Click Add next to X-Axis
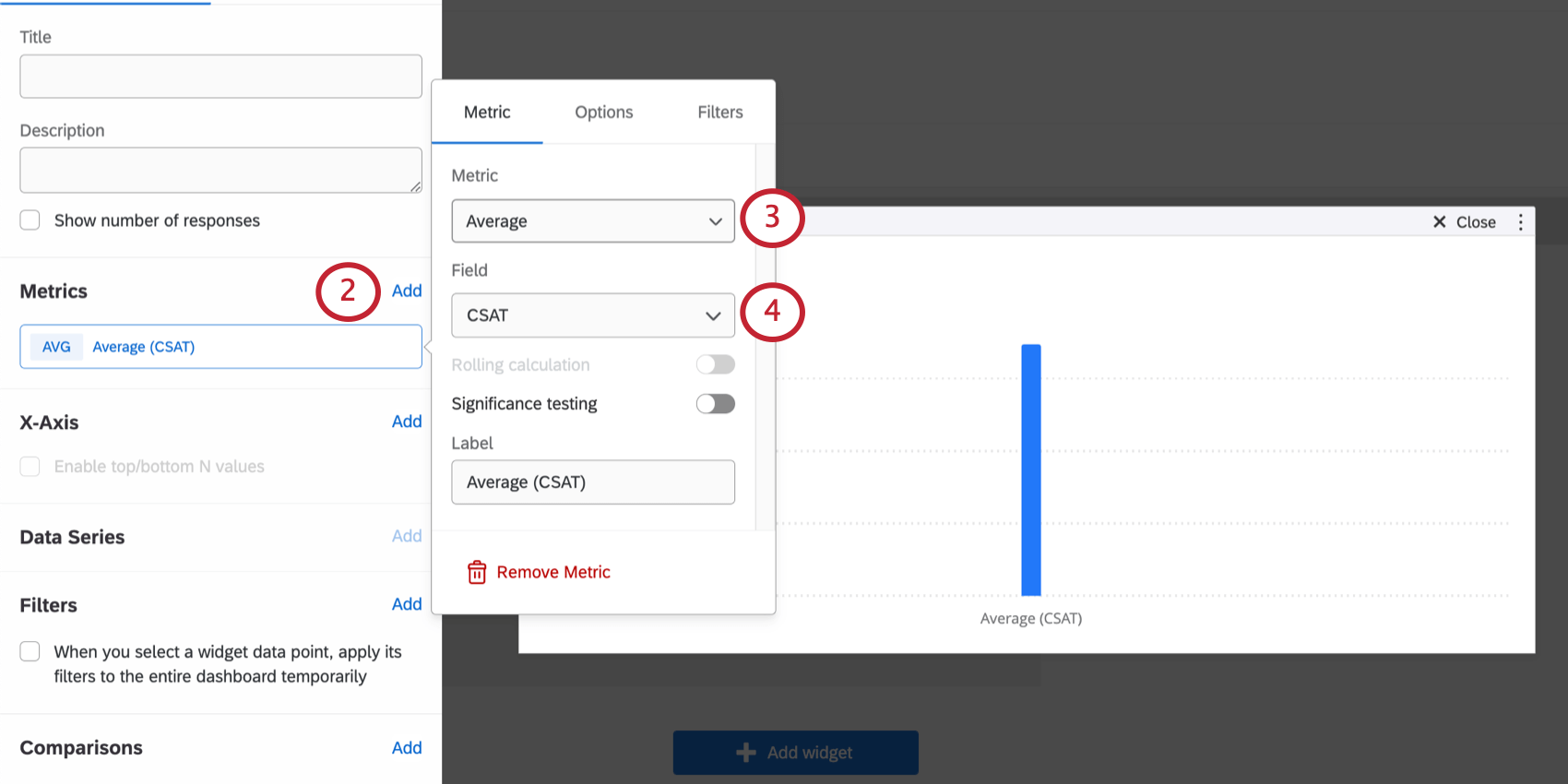The image size is (1568, 784). pyautogui.click(x=407, y=422)
